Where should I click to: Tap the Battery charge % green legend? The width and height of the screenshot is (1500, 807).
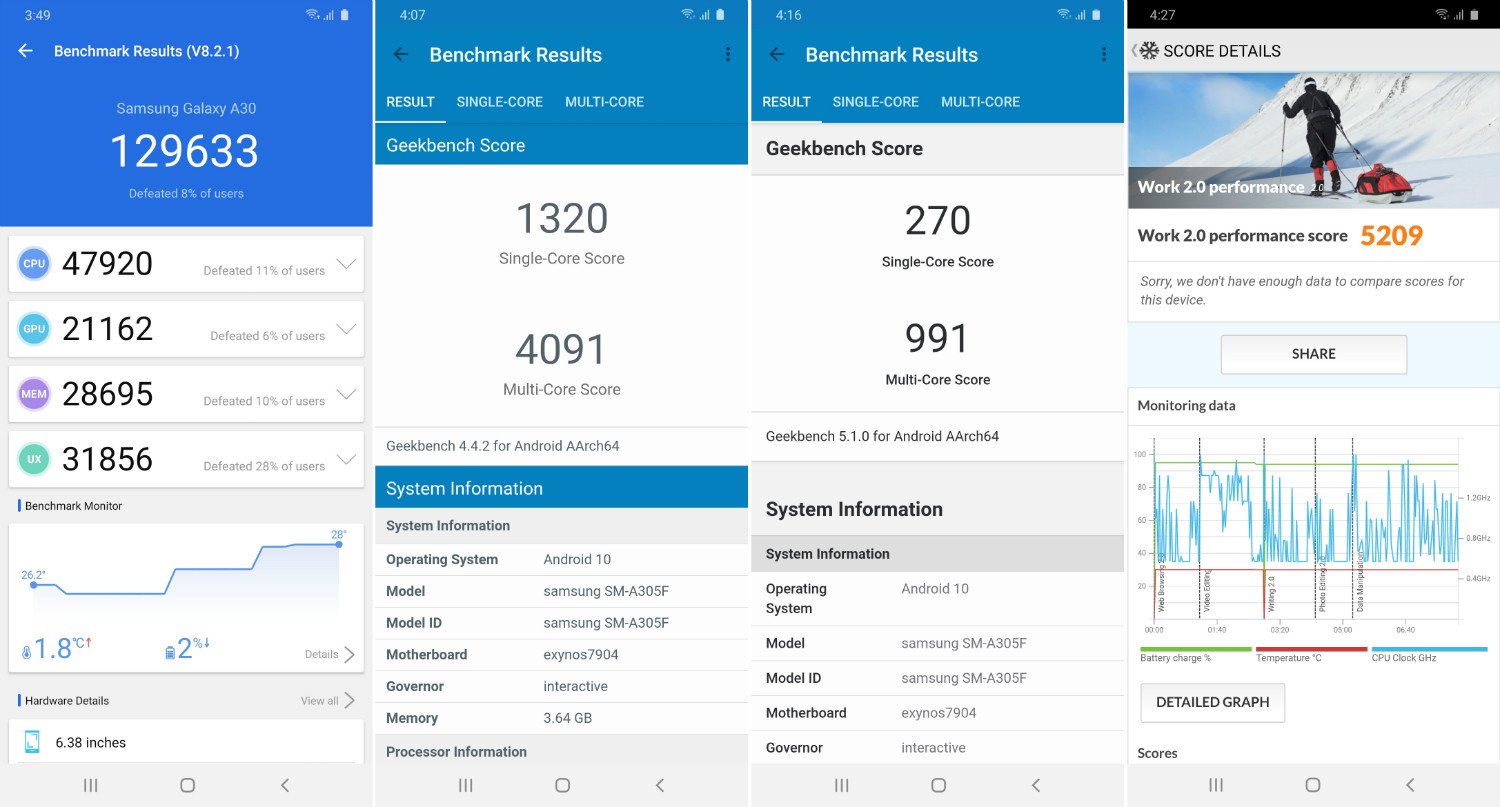point(1196,654)
